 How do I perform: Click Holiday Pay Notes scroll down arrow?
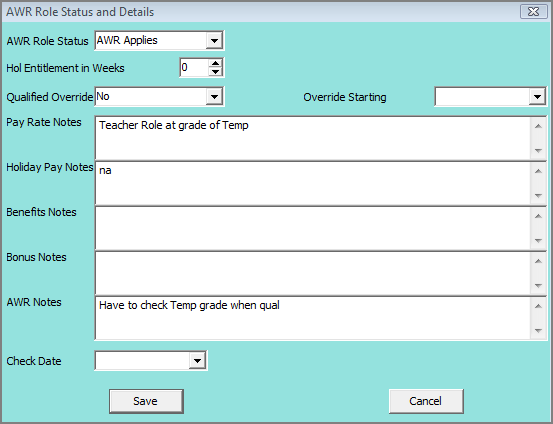pyautogui.click(x=538, y=195)
